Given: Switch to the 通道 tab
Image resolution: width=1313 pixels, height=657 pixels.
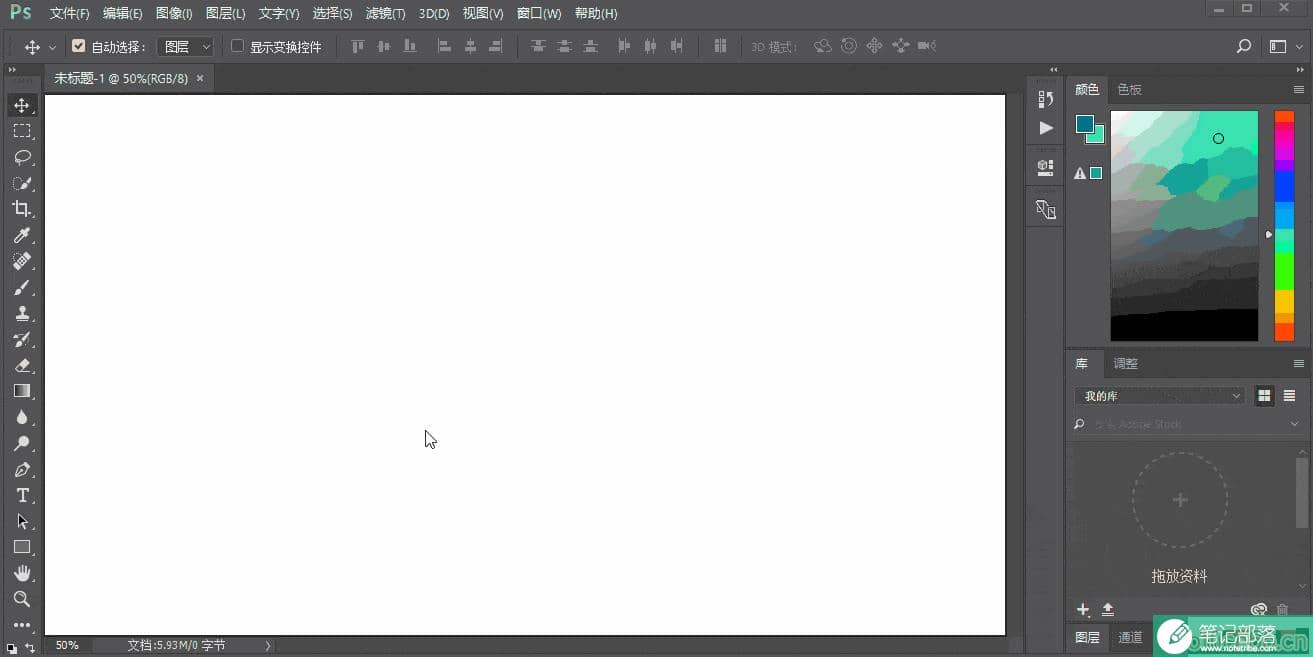Looking at the screenshot, I should [1130, 637].
